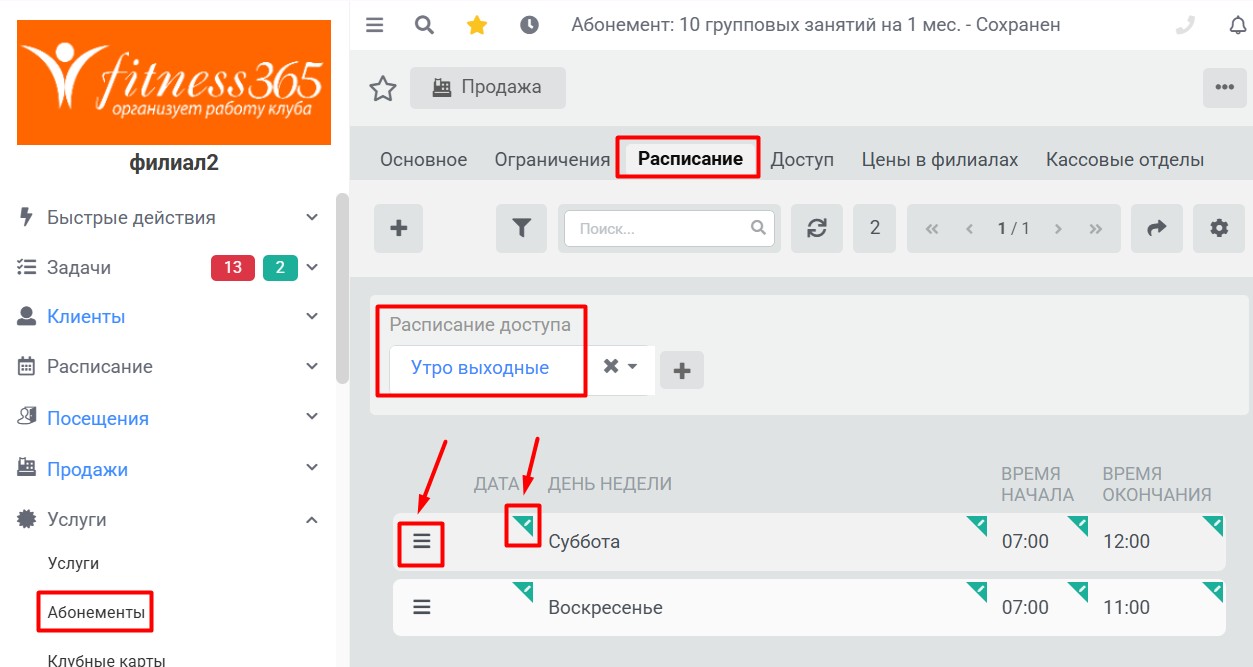The height and width of the screenshot is (667, 1253).
Task: Sort by ДЕНЬ НЕДЕЛИ column header
Action: pos(610,484)
